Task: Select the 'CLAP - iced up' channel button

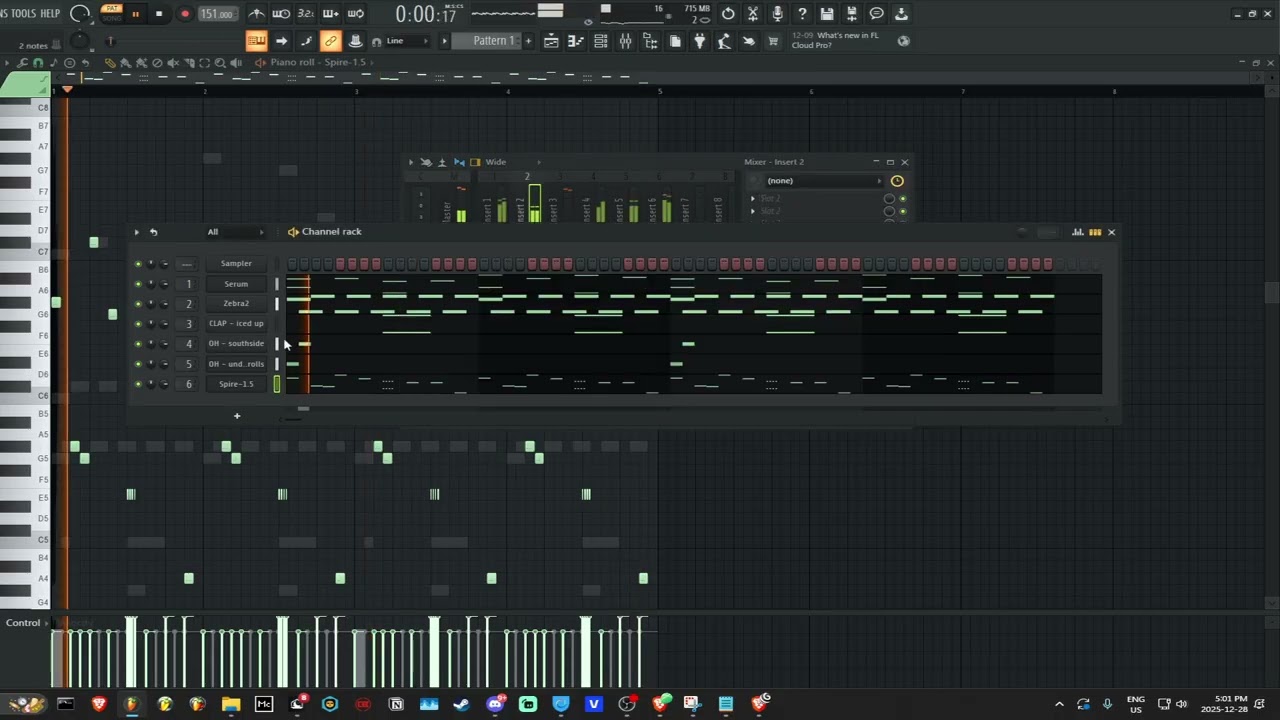Action: pyautogui.click(x=236, y=324)
